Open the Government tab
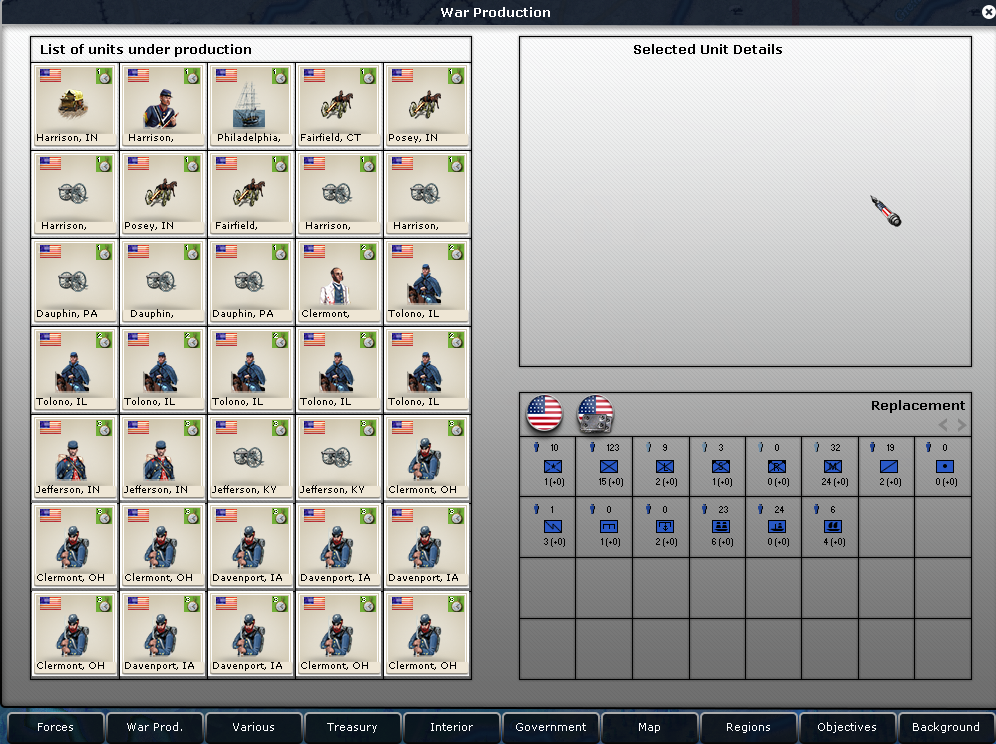Image resolution: width=996 pixels, height=744 pixels. pyautogui.click(x=550, y=727)
